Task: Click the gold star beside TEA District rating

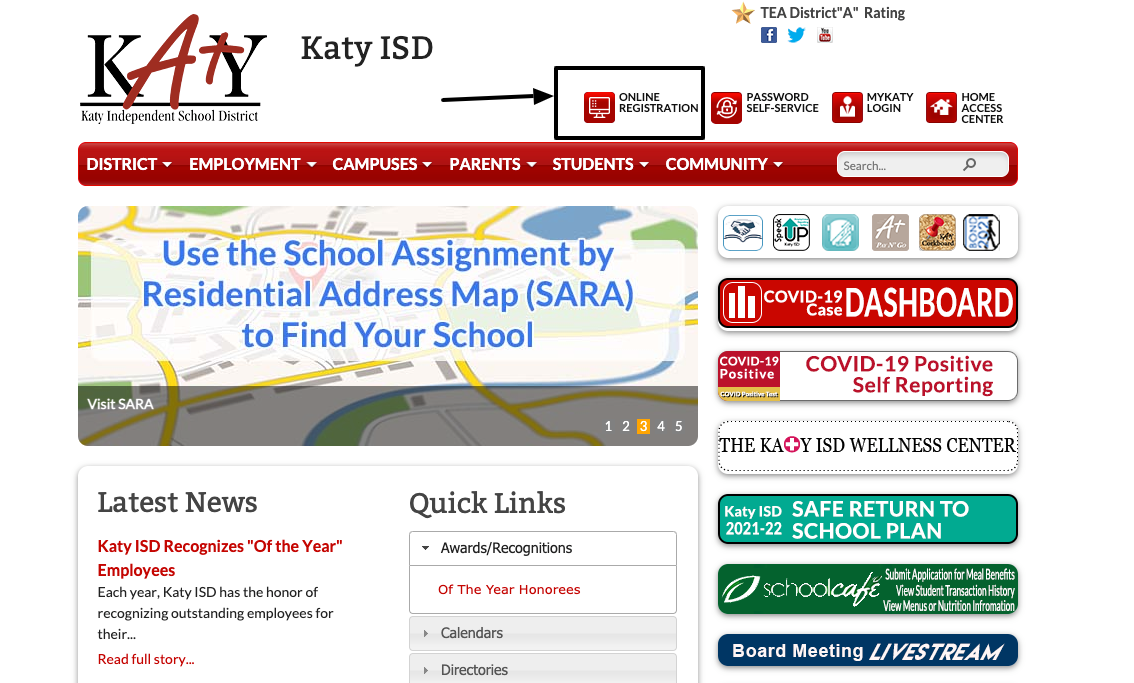Action: 743,13
